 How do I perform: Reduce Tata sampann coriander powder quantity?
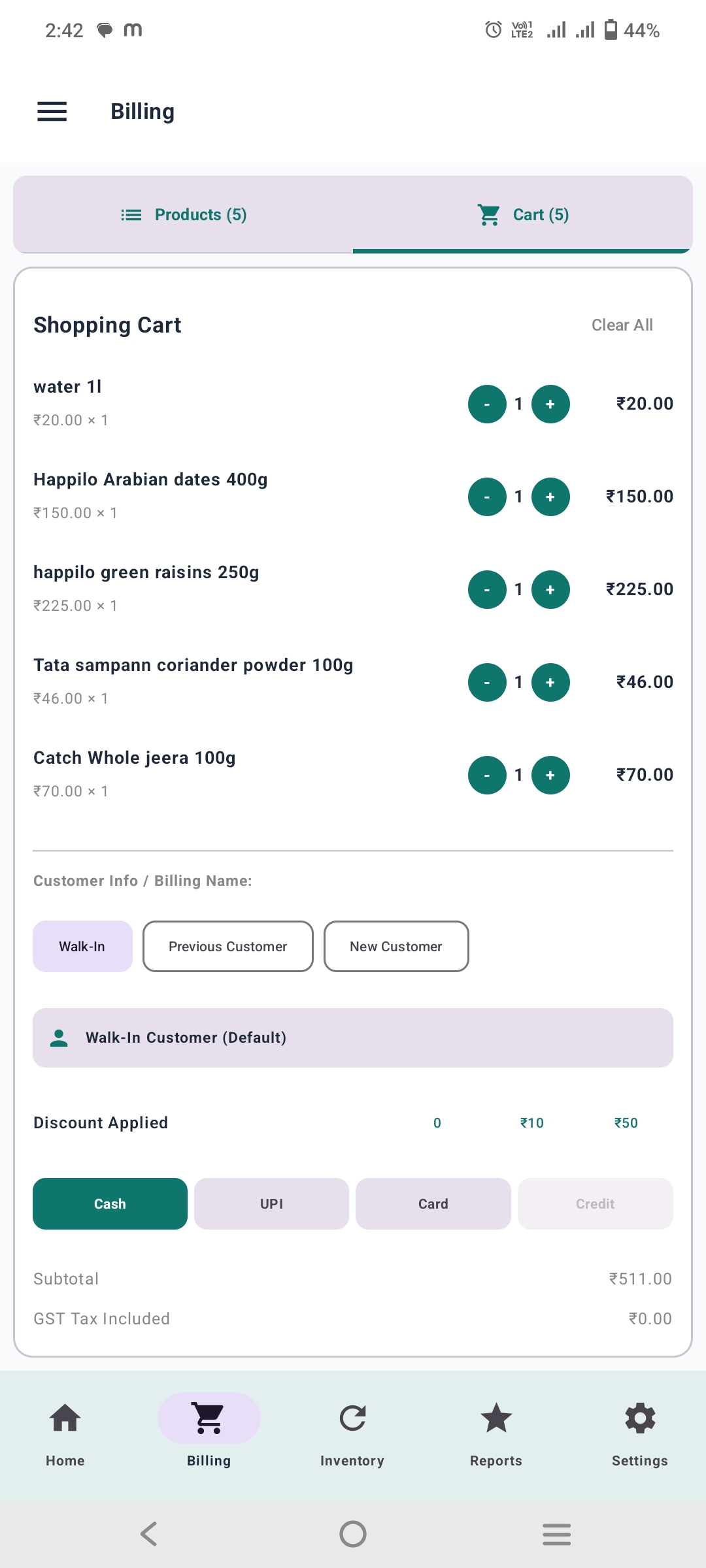point(487,682)
